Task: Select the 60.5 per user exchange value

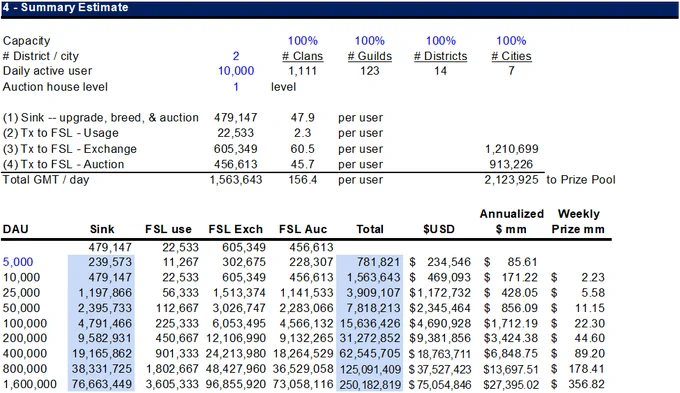Action: [x=303, y=149]
